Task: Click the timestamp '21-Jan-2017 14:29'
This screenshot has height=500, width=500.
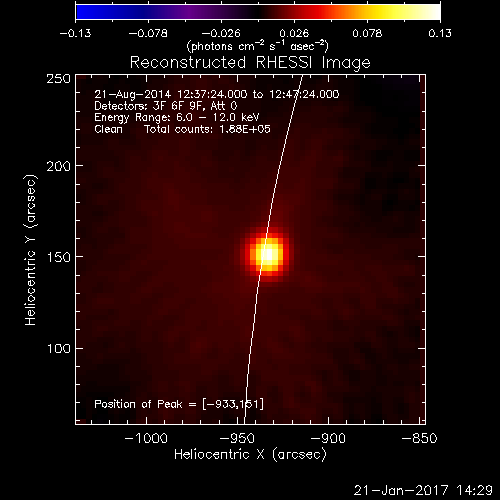Action: [x=423, y=490]
